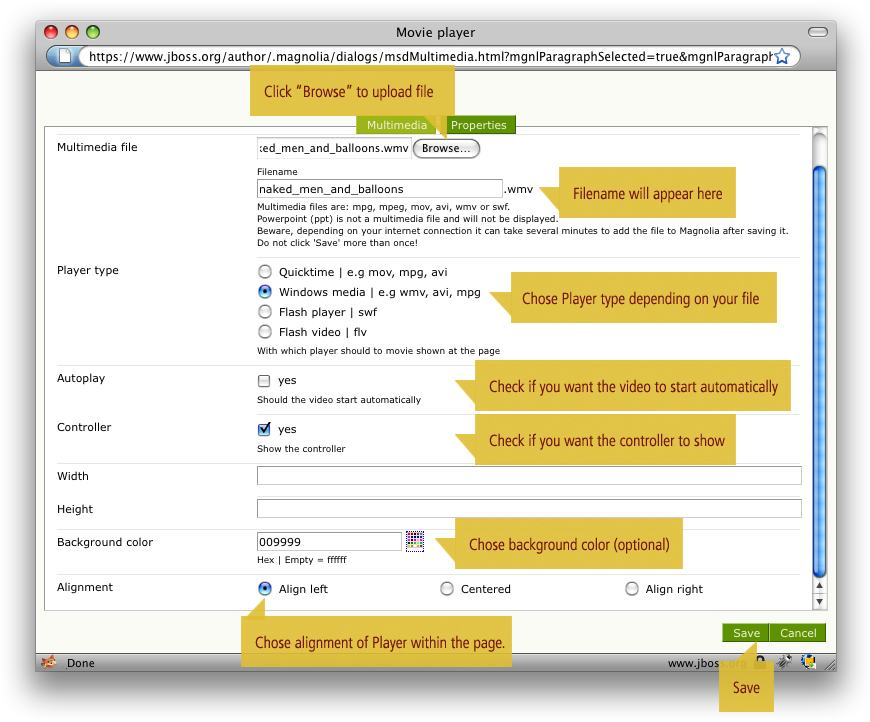Viewport: 870px width, 722px height.
Task: Click the globe shield icon in status bar
Action: tap(808, 662)
